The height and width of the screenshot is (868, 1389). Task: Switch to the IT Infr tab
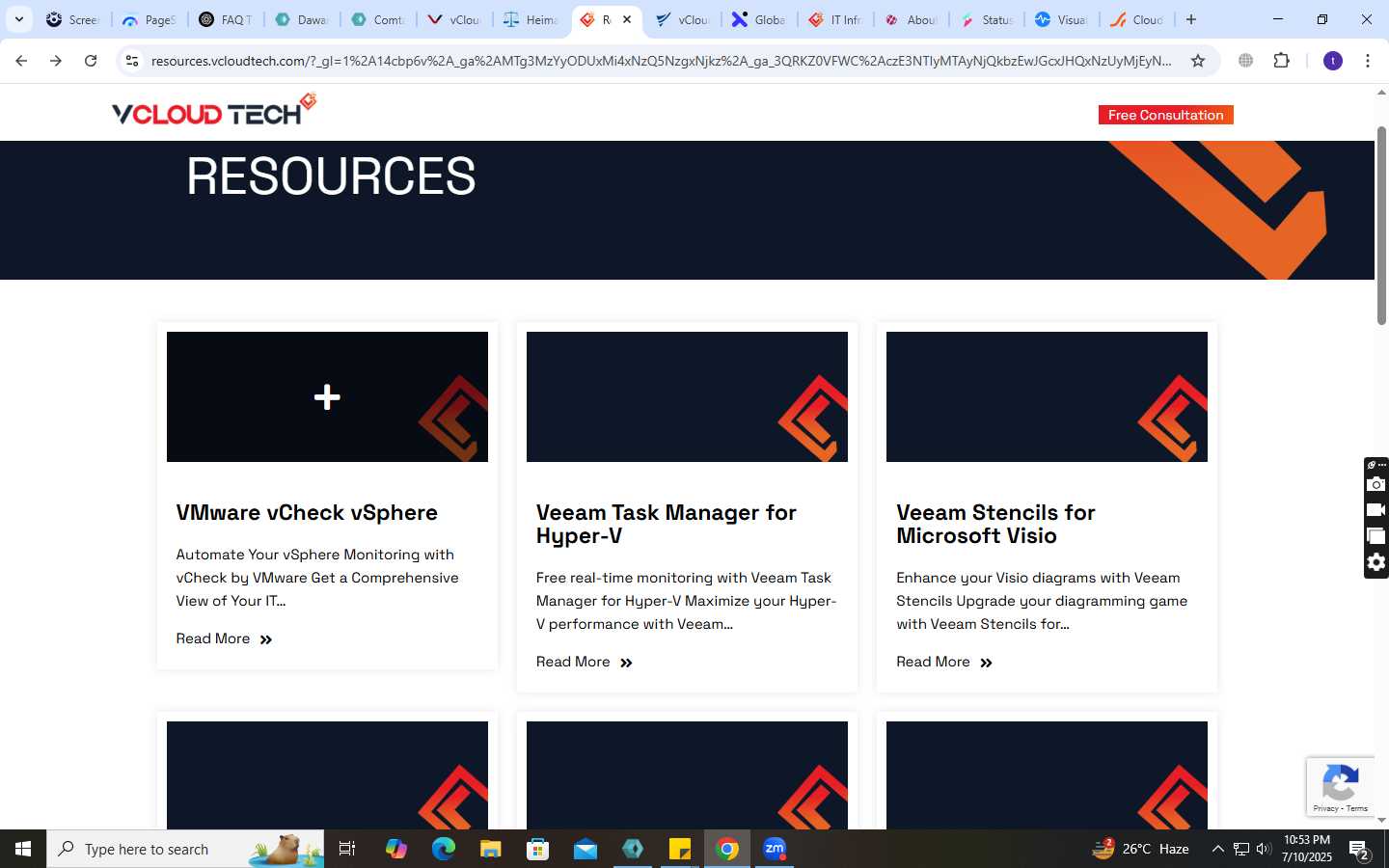[835, 19]
